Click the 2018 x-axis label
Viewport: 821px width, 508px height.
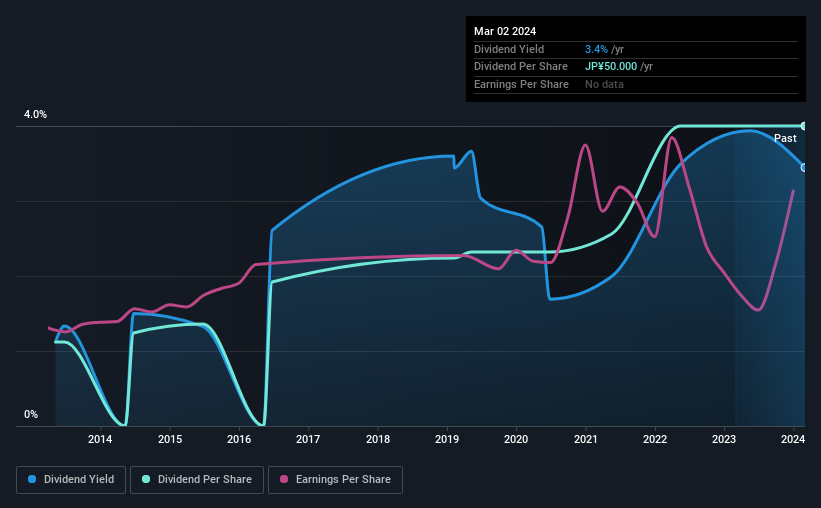point(378,439)
